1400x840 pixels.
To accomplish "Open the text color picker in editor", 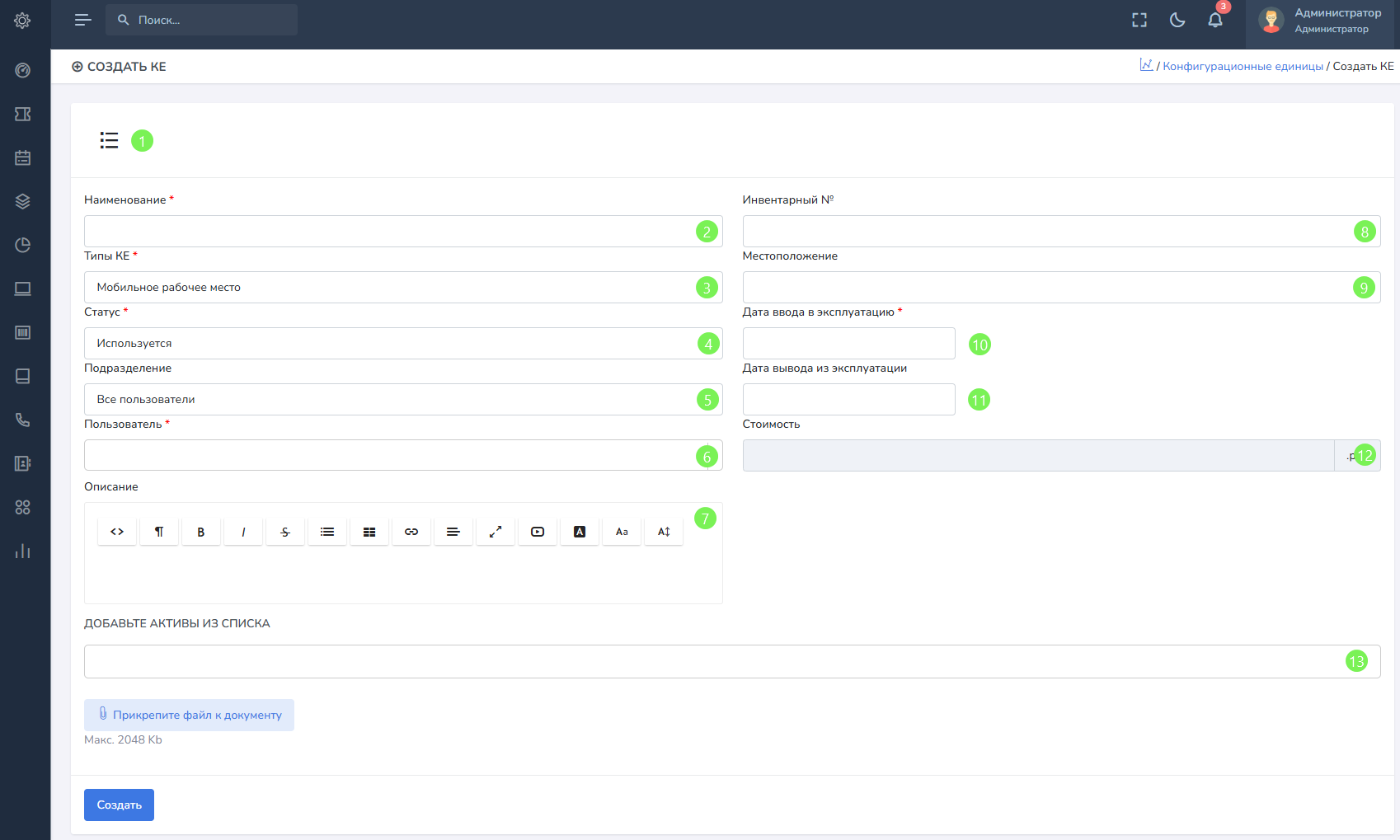I will 580,532.
